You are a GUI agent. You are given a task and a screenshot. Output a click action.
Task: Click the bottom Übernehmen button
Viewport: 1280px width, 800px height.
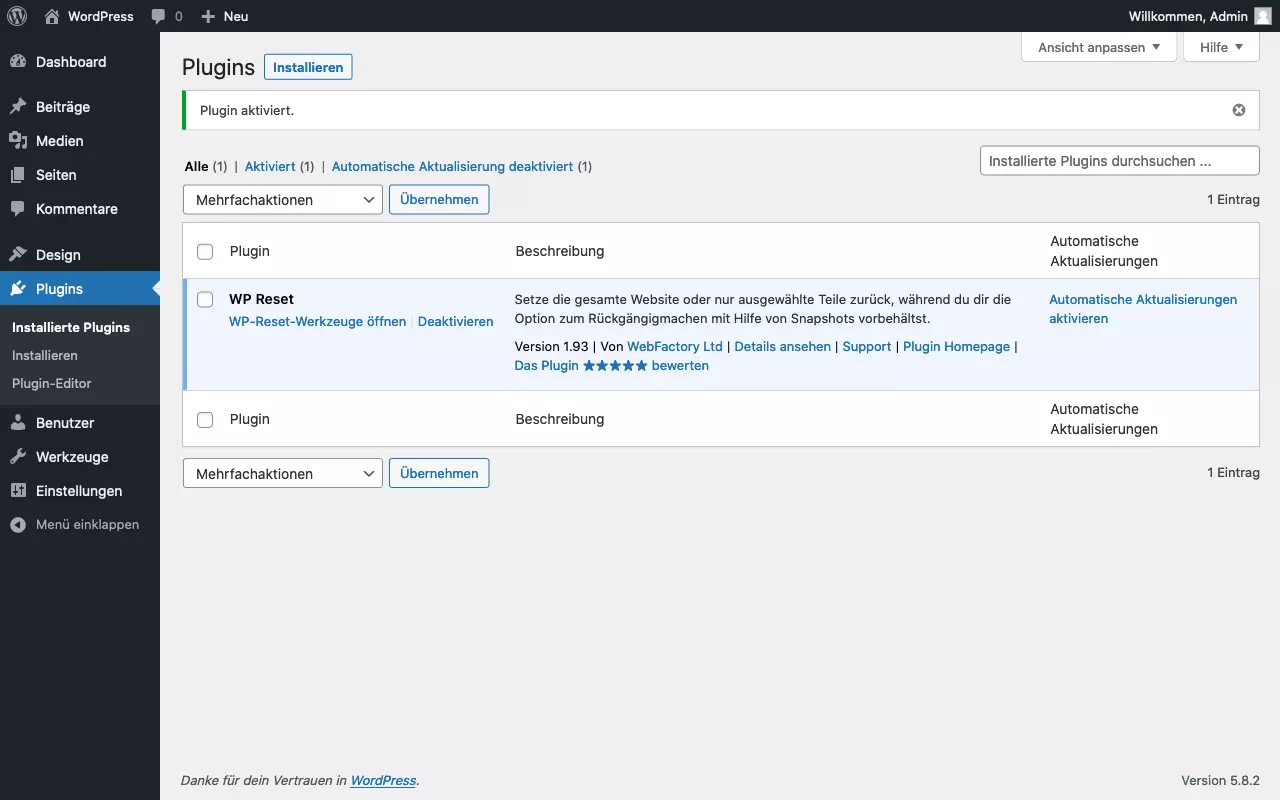click(439, 473)
